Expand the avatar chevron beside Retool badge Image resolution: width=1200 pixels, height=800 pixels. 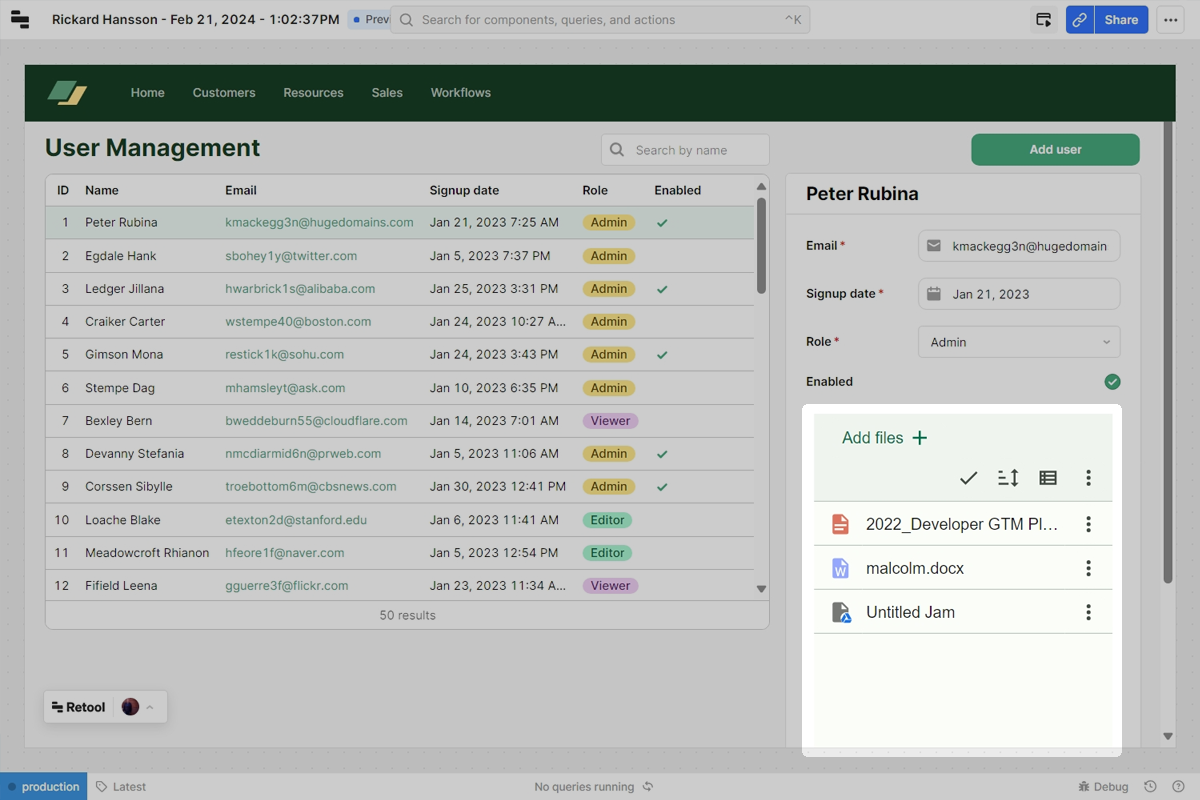tap(152, 706)
